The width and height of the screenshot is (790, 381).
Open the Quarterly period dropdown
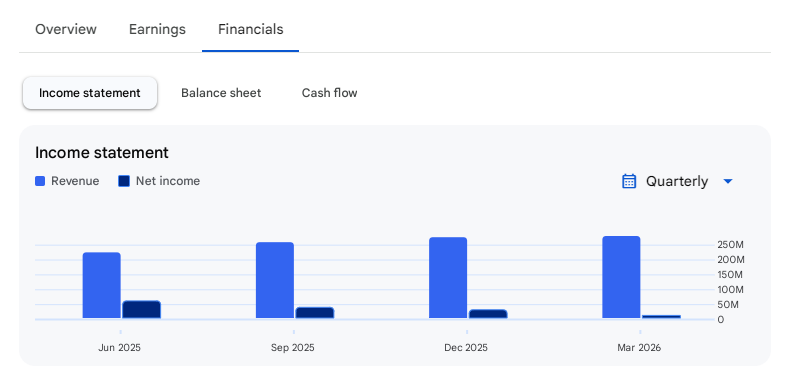point(677,181)
